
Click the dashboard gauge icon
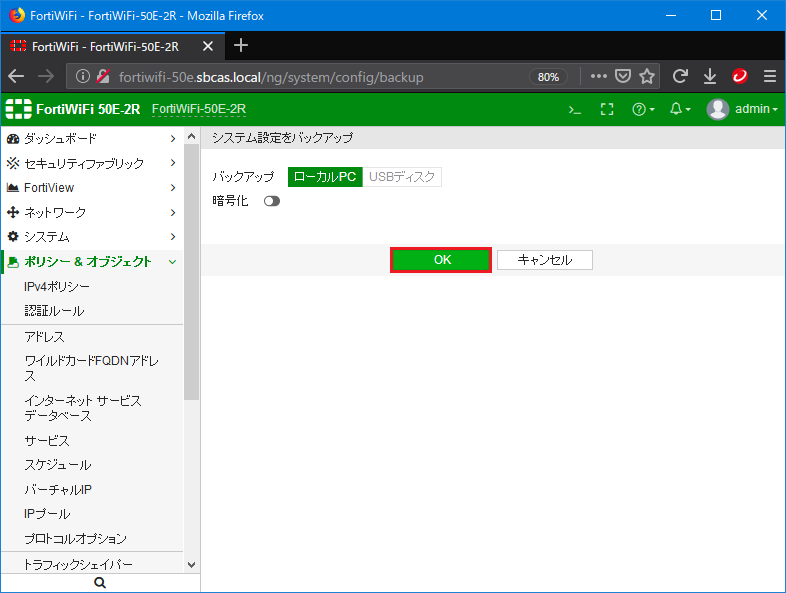point(13,139)
